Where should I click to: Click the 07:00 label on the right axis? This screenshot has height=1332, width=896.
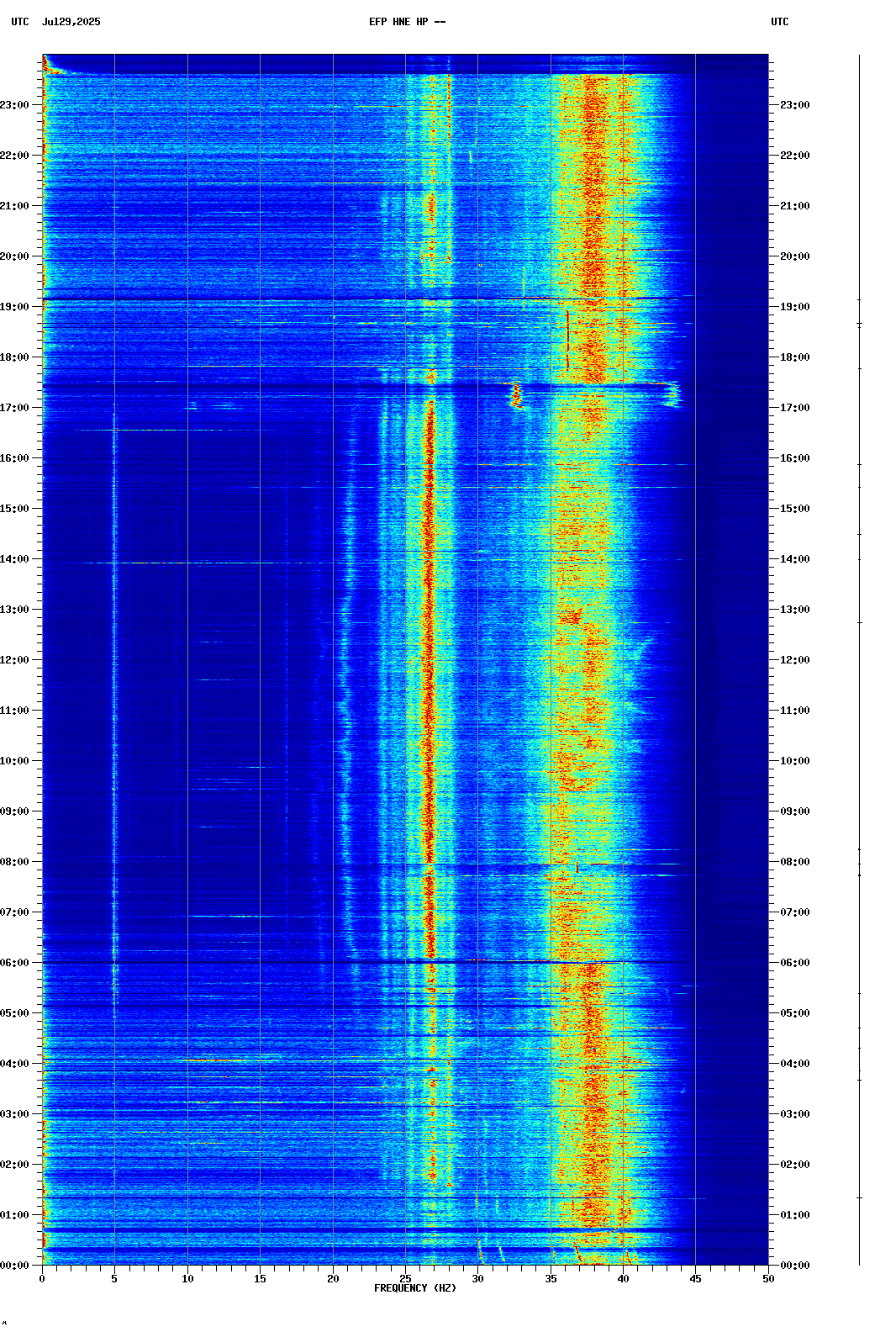[x=795, y=912]
